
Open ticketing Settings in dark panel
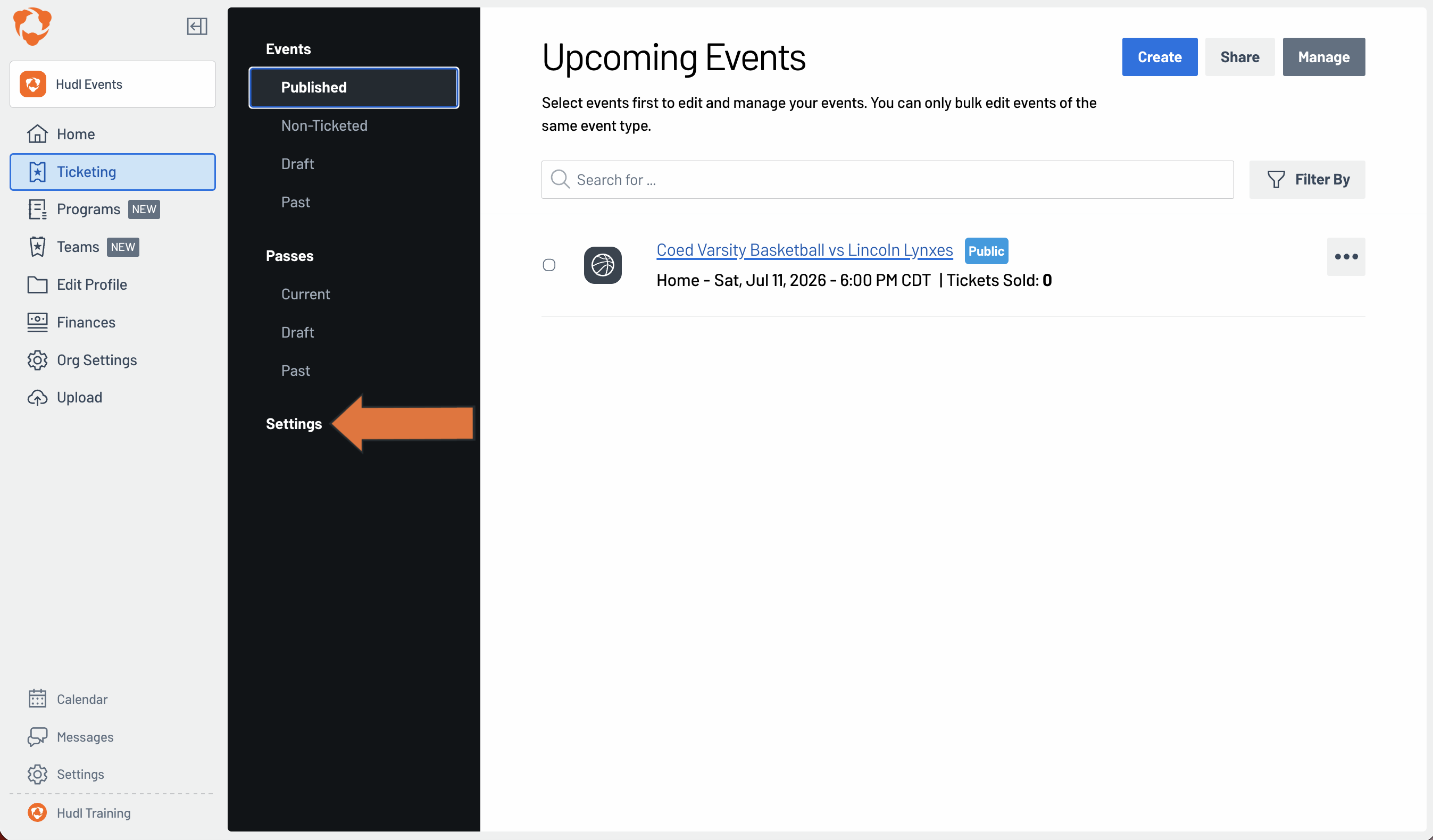(x=294, y=424)
